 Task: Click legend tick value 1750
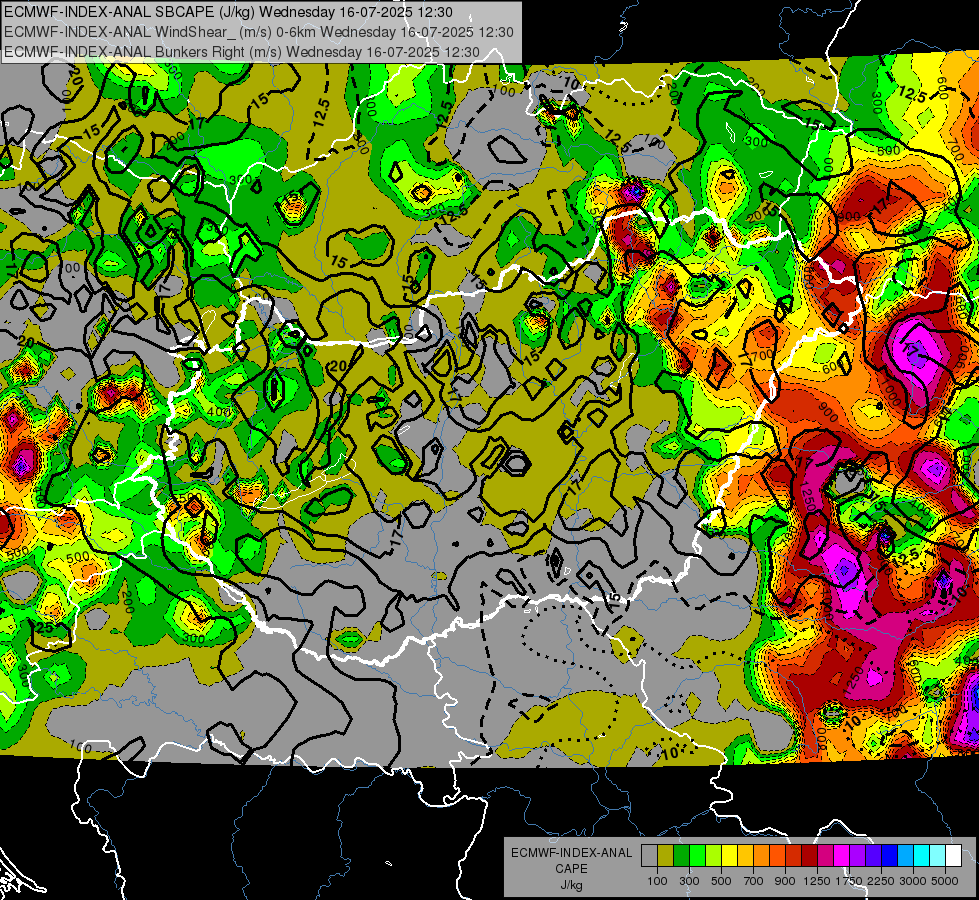[849, 881]
